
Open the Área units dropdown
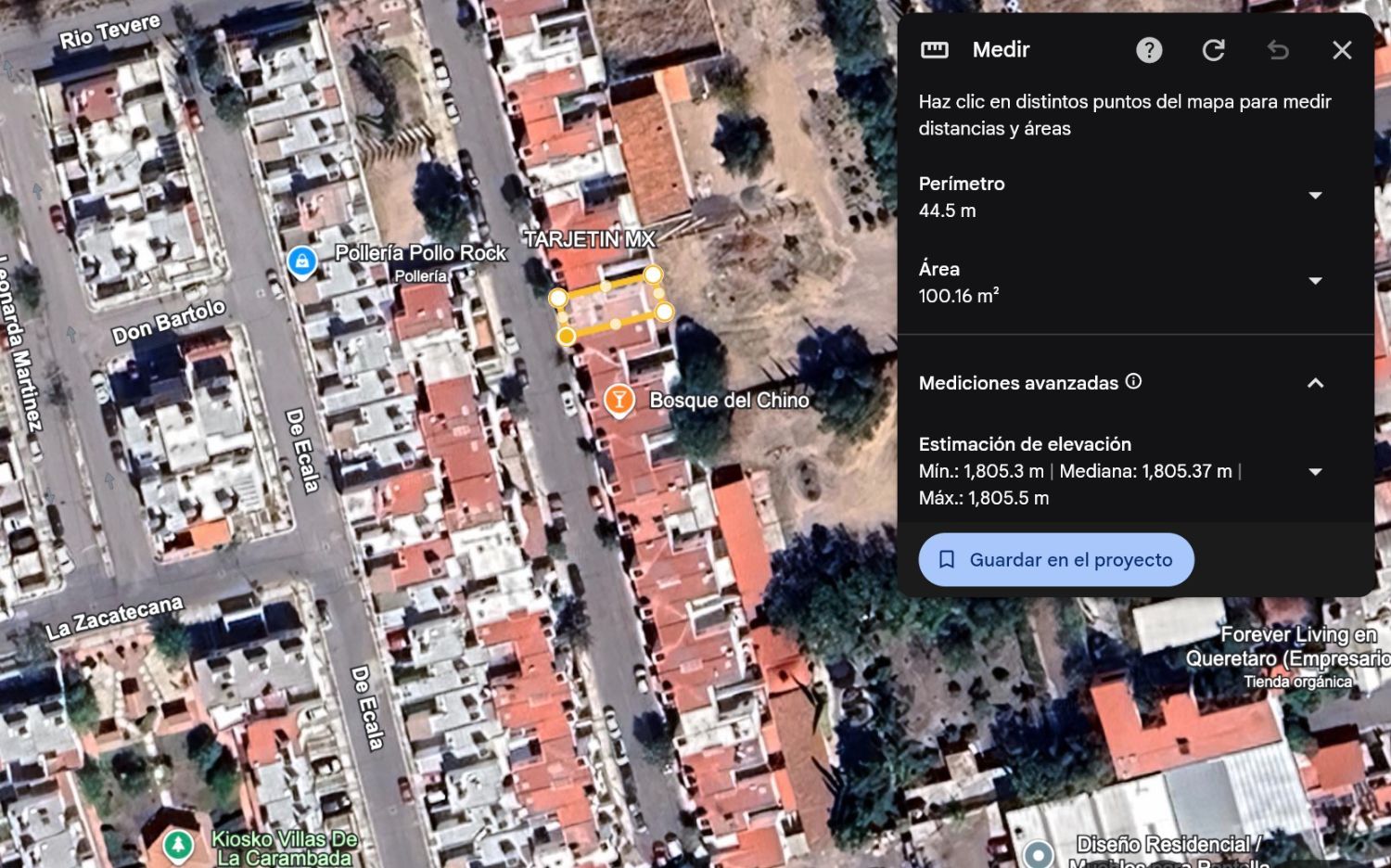[x=1315, y=281]
